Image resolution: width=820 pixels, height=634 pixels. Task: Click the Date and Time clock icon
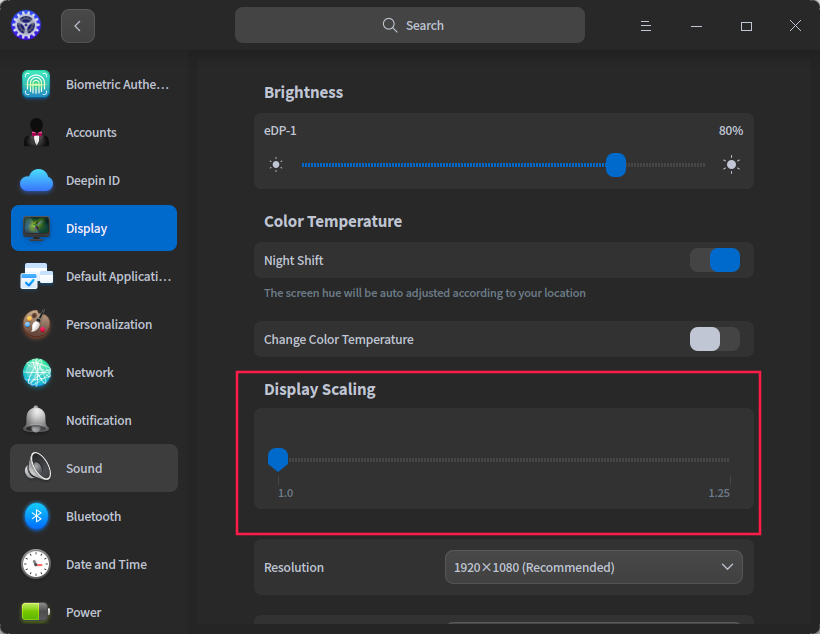pos(37,564)
